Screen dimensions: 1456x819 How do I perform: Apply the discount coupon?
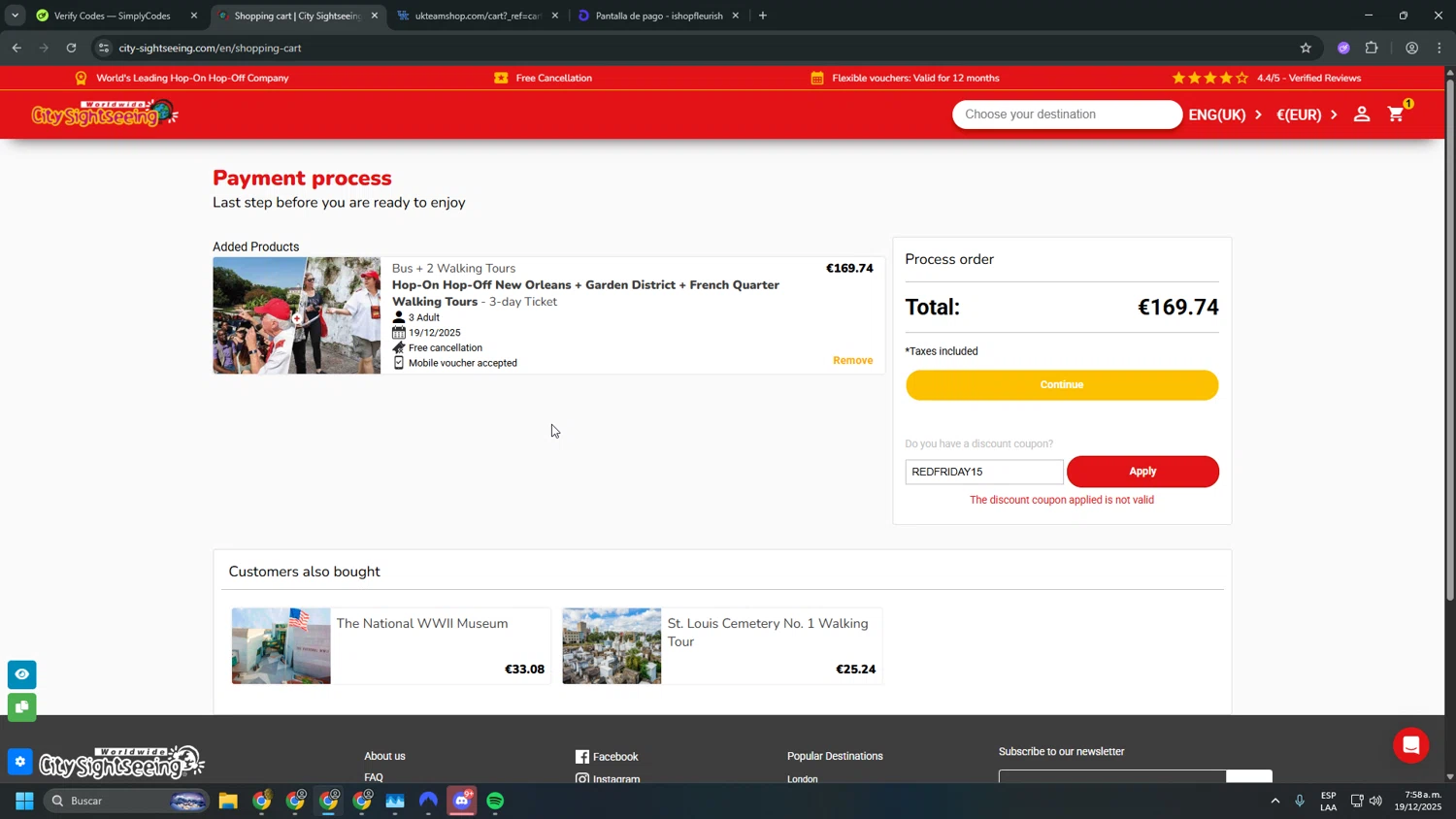click(x=1142, y=472)
